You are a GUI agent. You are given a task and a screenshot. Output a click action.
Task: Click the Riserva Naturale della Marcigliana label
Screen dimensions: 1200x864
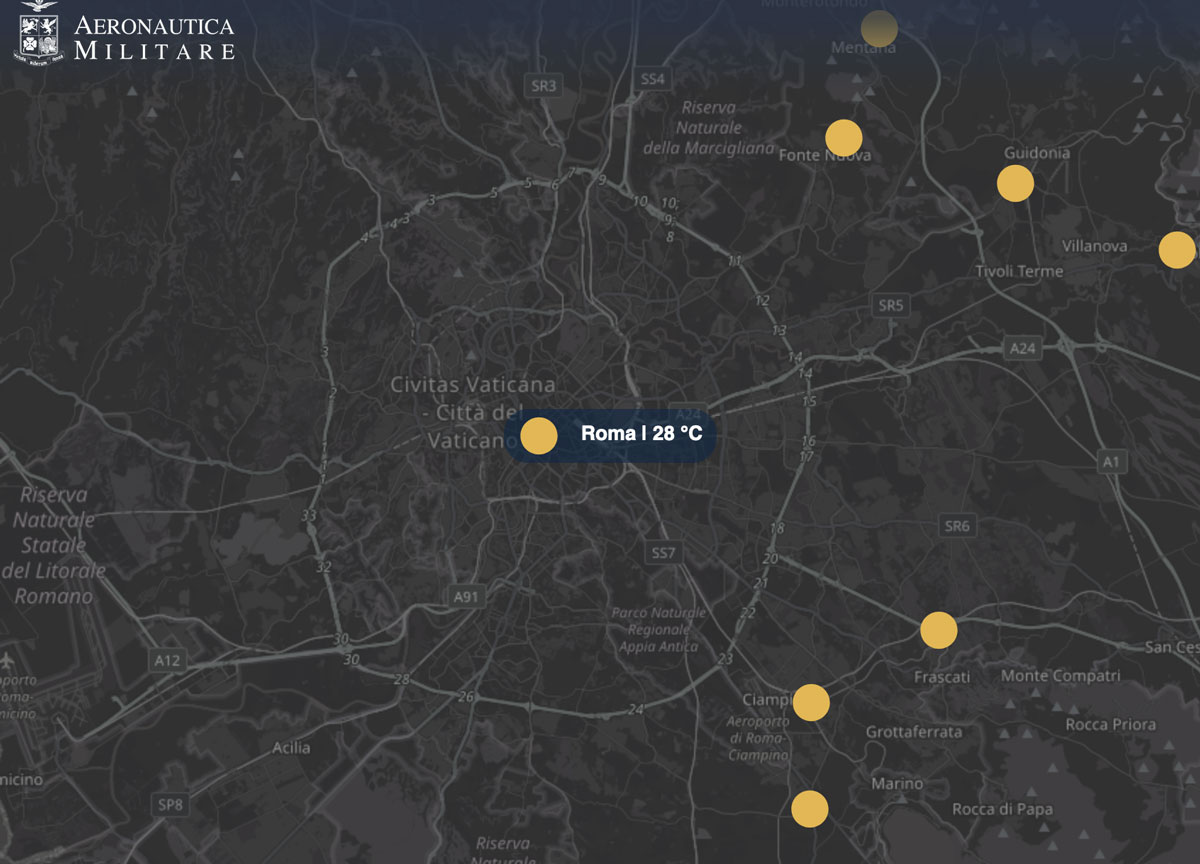709,128
